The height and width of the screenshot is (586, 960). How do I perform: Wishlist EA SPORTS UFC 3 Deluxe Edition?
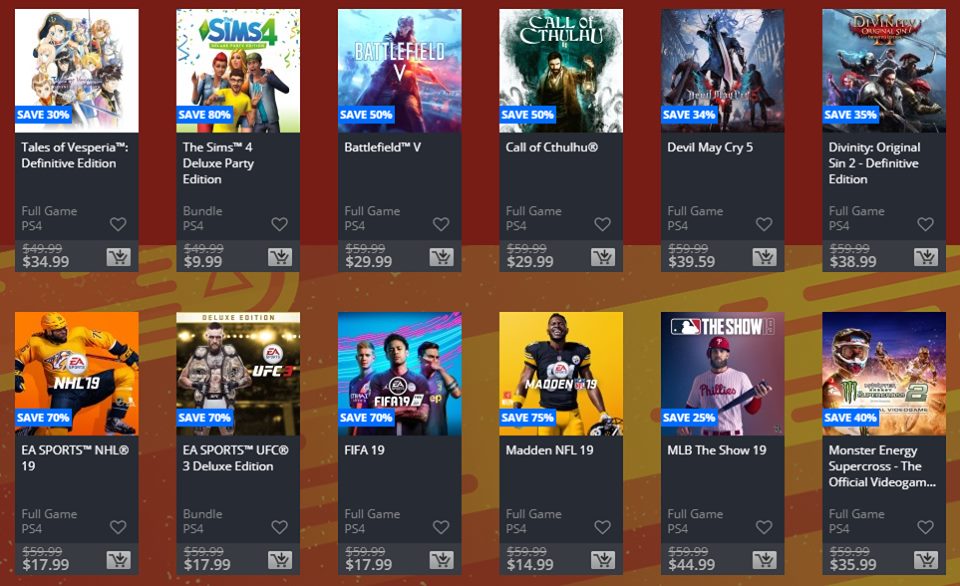(x=279, y=527)
